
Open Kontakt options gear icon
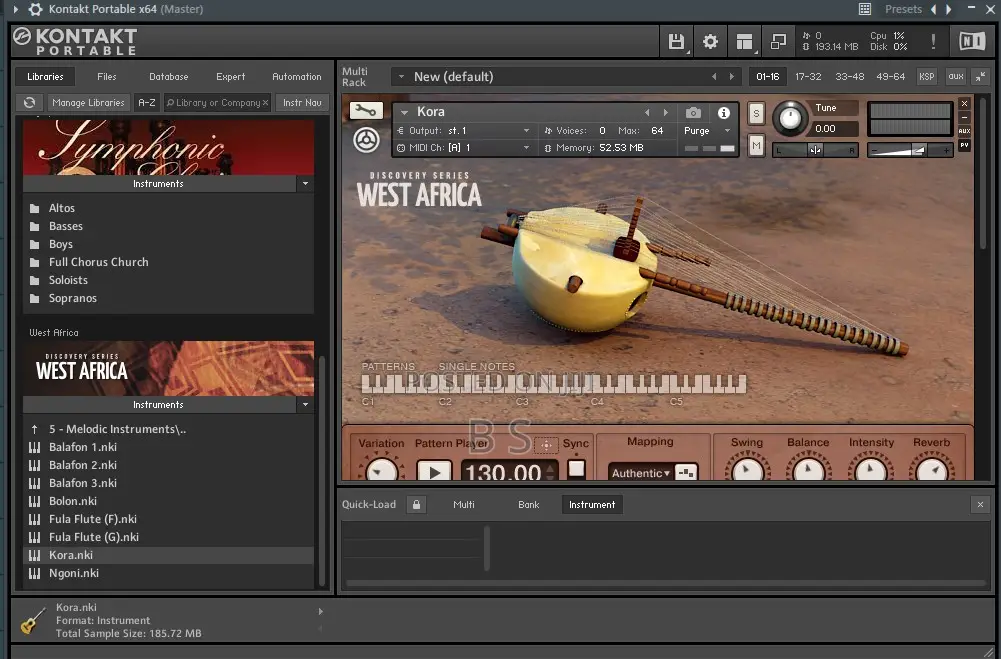710,42
